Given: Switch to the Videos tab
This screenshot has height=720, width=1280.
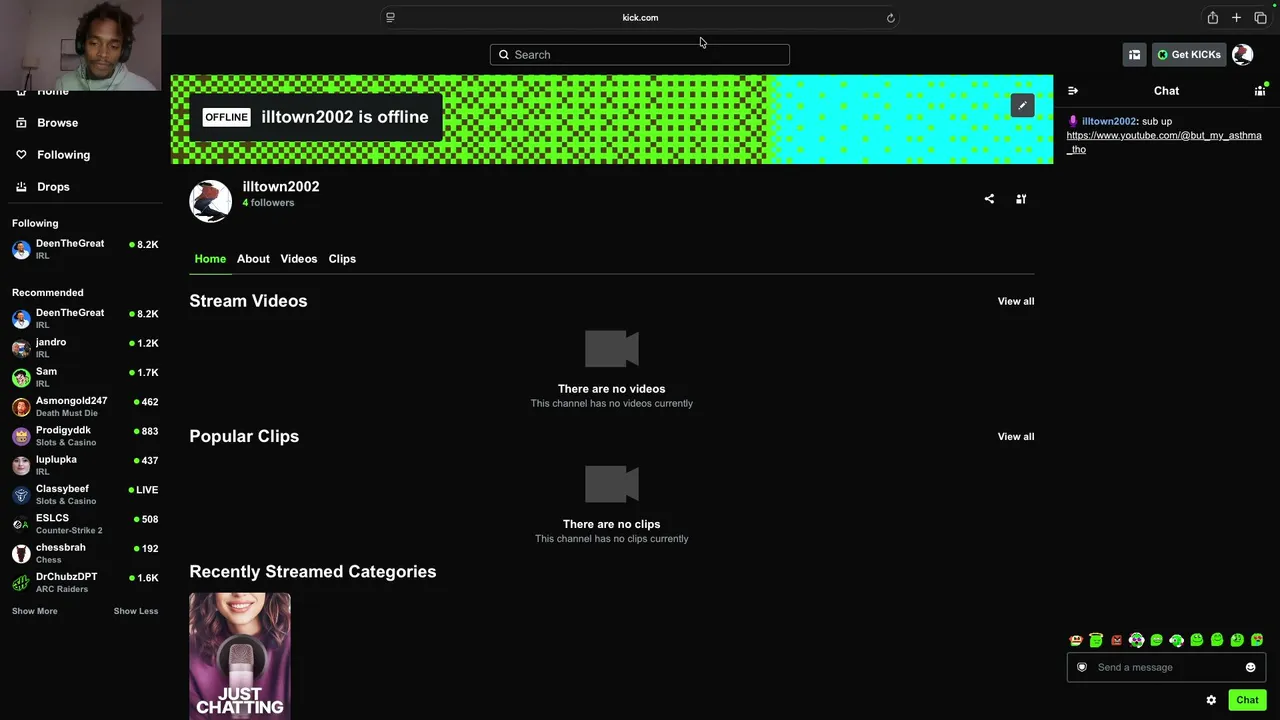Looking at the screenshot, I should point(299,259).
